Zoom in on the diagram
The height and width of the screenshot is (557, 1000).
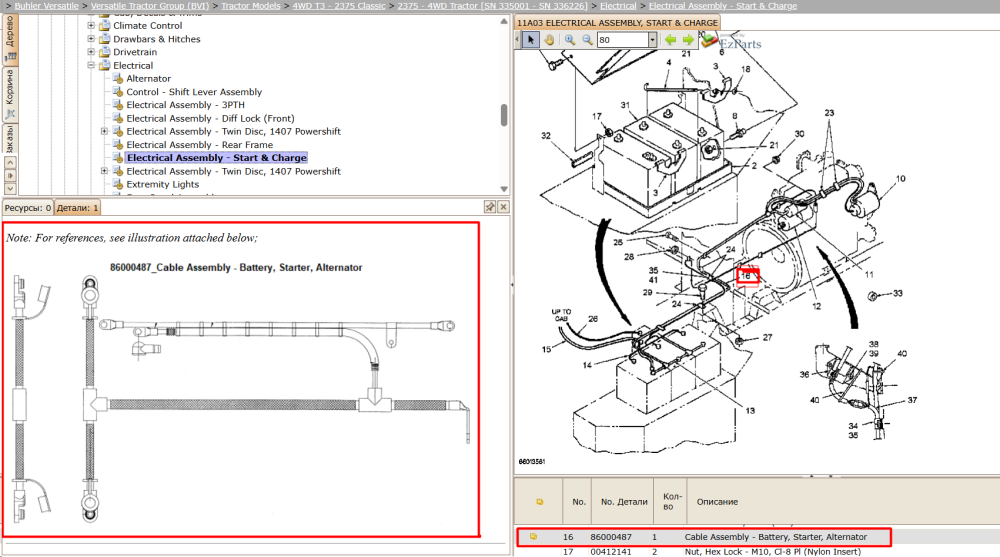click(x=570, y=40)
